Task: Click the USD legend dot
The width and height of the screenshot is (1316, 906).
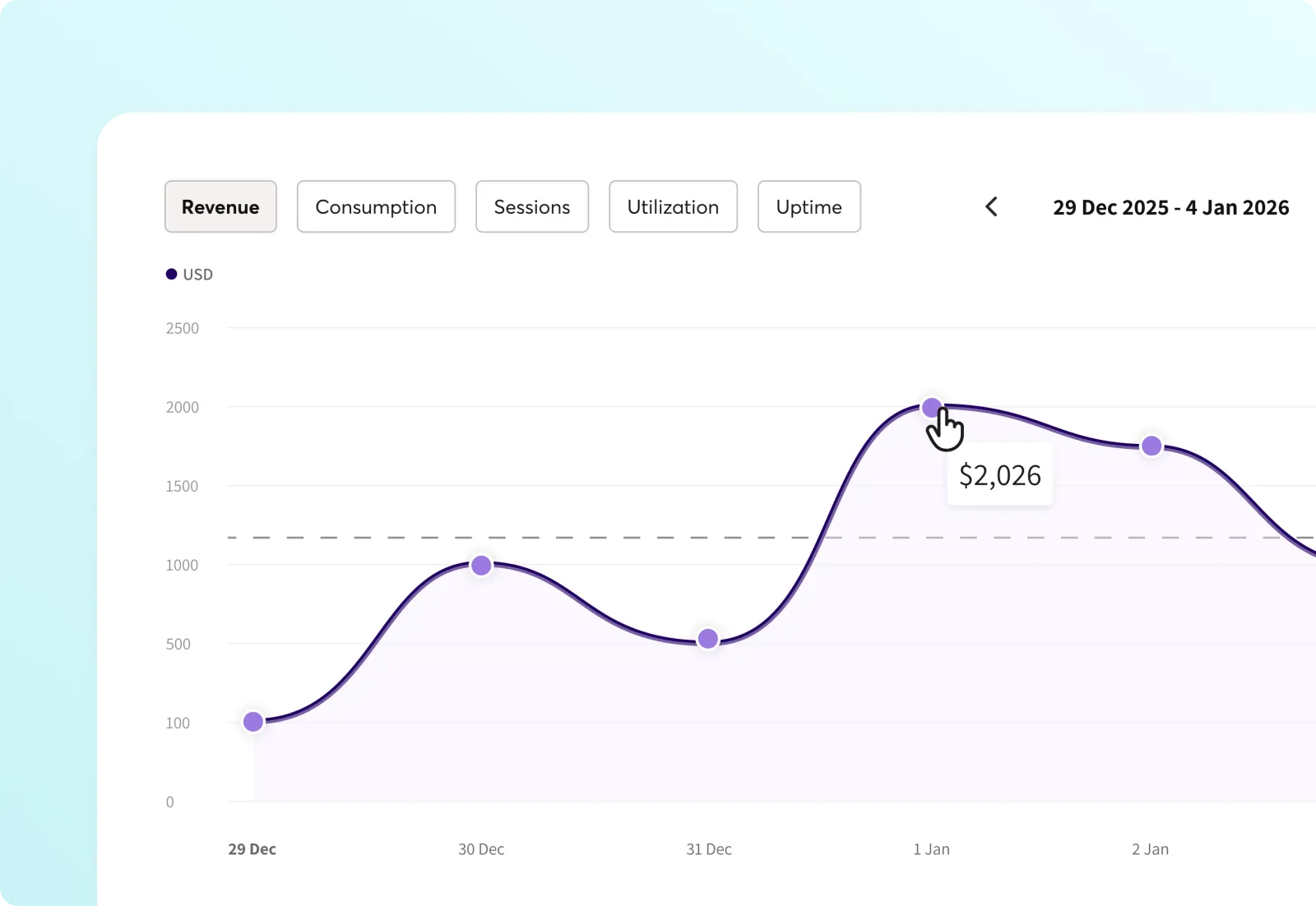Action: tap(171, 275)
